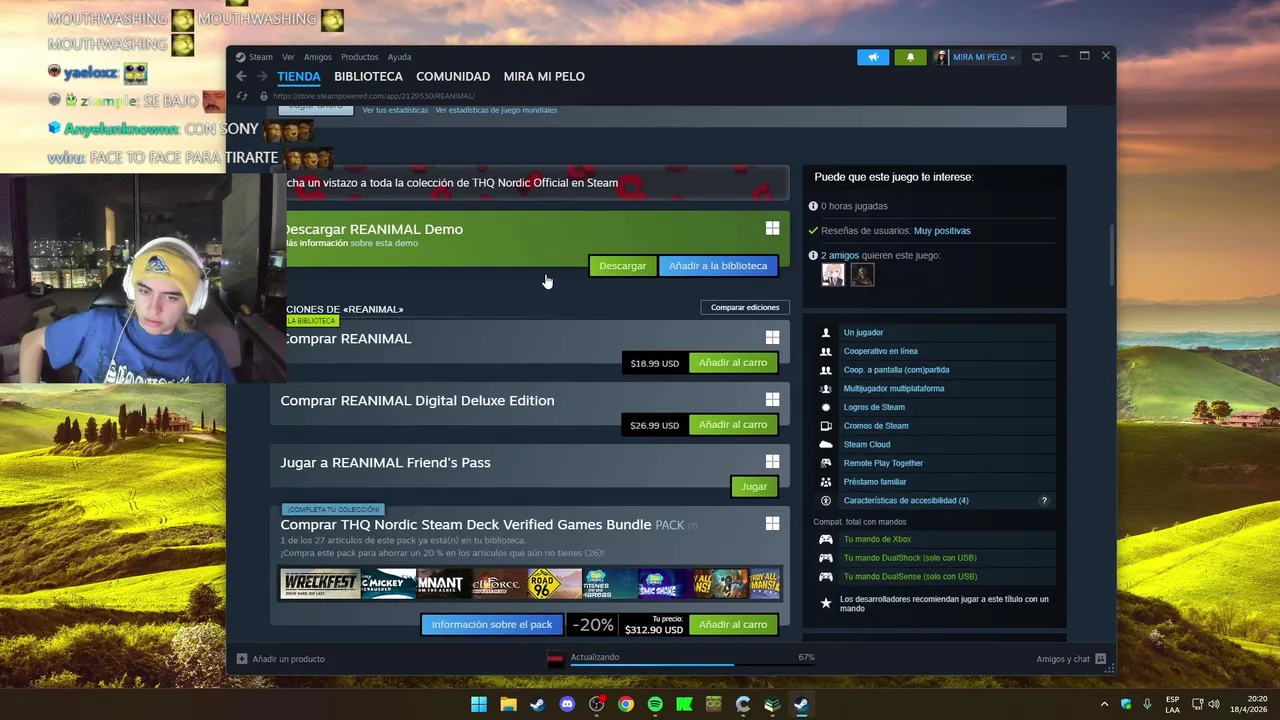This screenshot has height=720, width=1280.
Task: Open Discord from the taskbar
Action: [567, 704]
